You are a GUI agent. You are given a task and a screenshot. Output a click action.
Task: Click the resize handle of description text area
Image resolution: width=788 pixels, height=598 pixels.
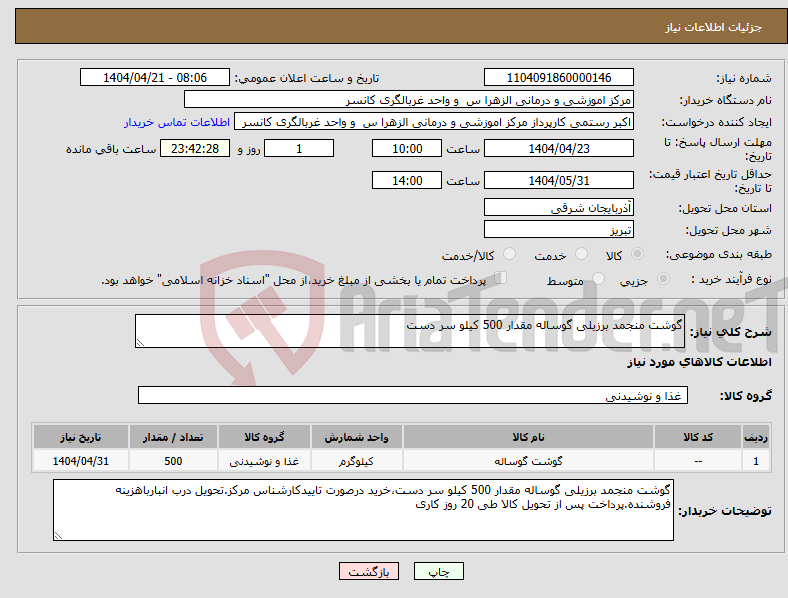tap(140, 343)
